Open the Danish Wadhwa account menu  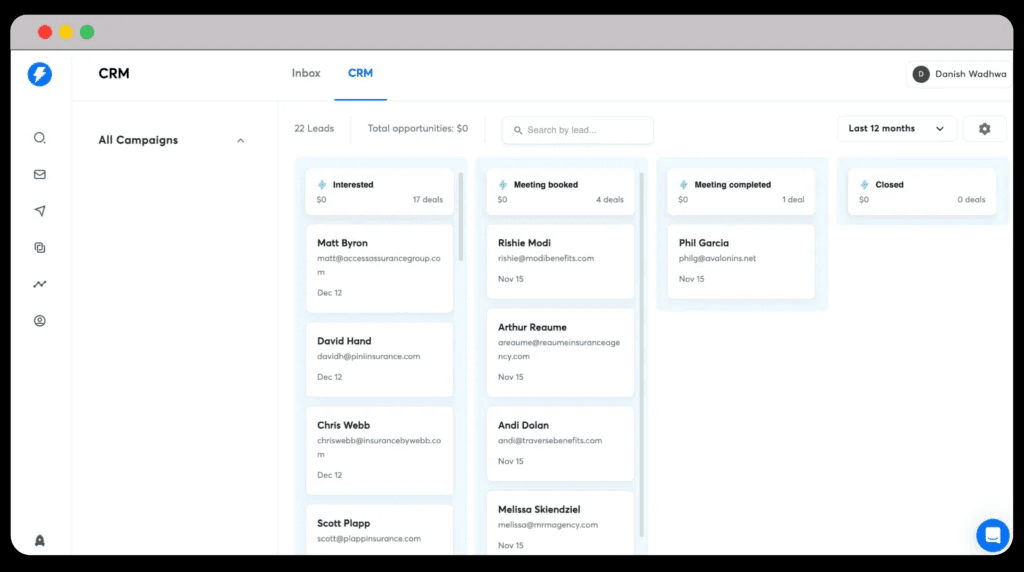(959, 74)
